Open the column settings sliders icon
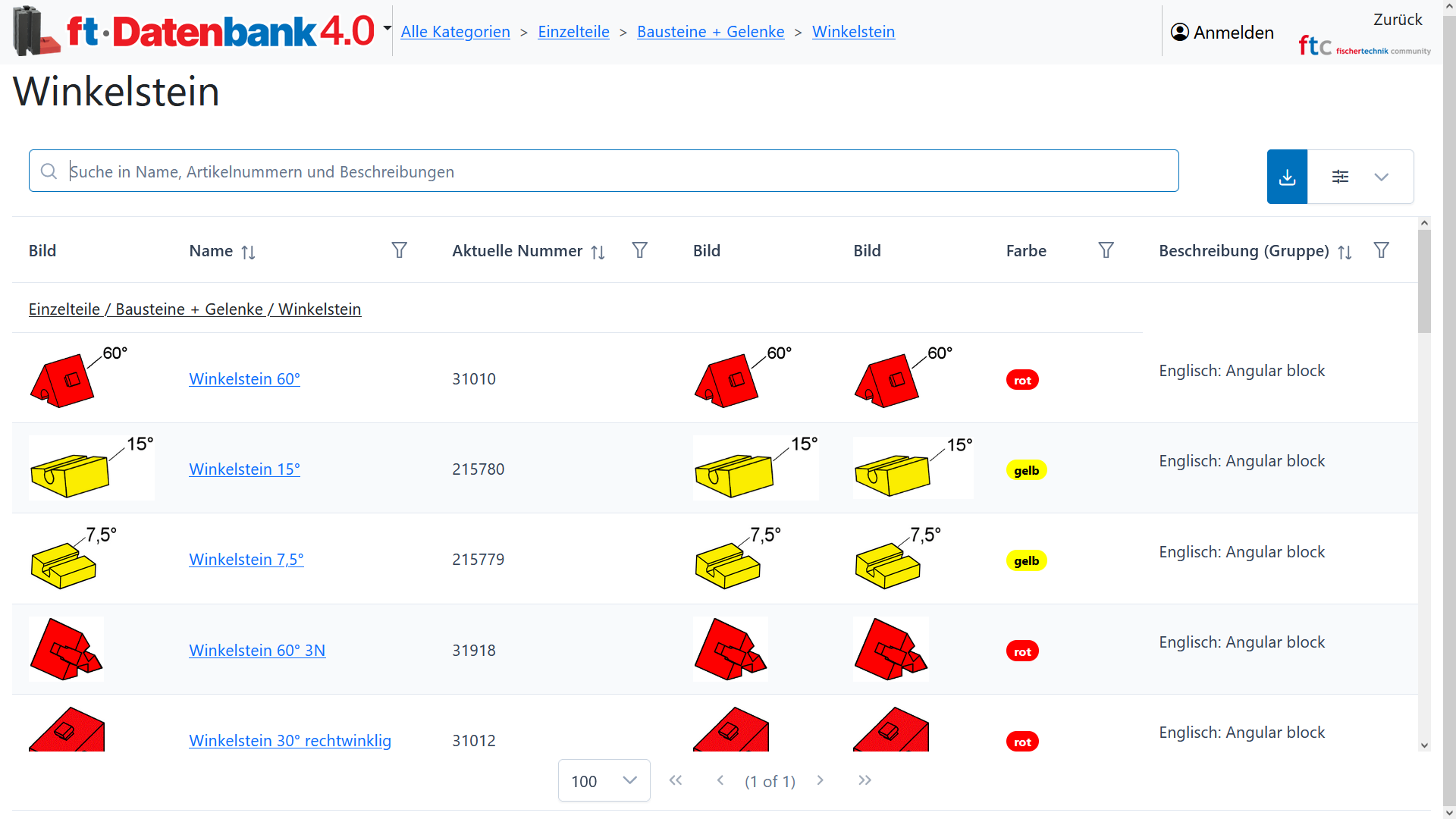 [x=1340, y=177]
